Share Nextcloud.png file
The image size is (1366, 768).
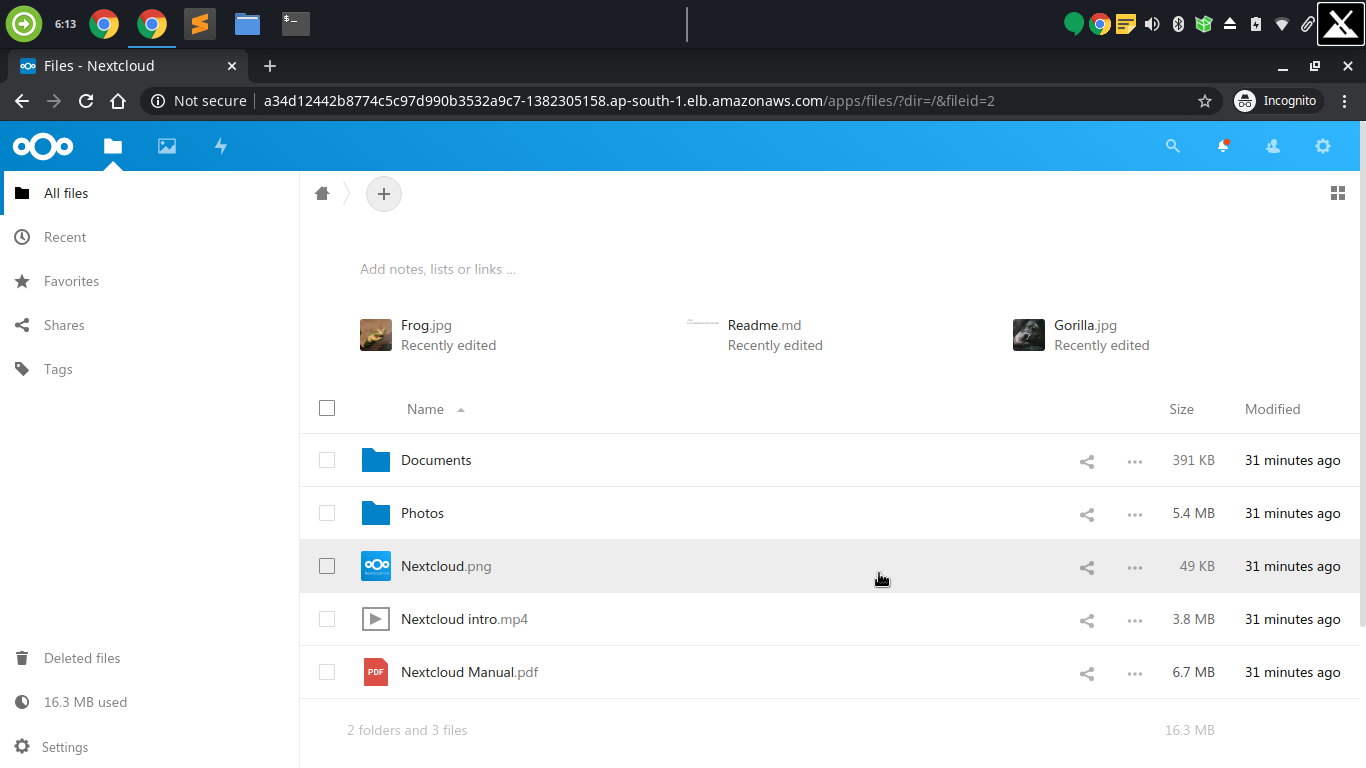point(1087,567)
